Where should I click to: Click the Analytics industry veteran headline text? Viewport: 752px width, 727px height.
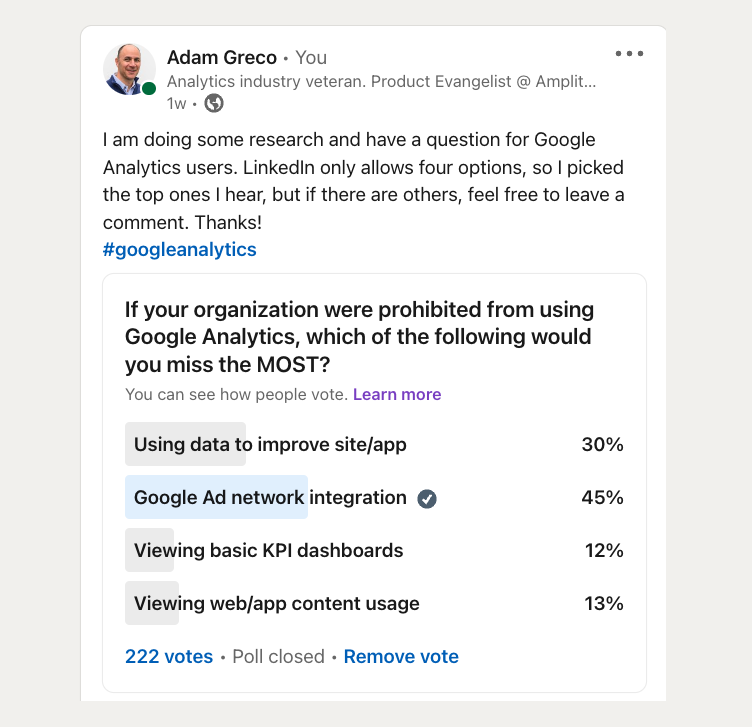tap(381, 82)
